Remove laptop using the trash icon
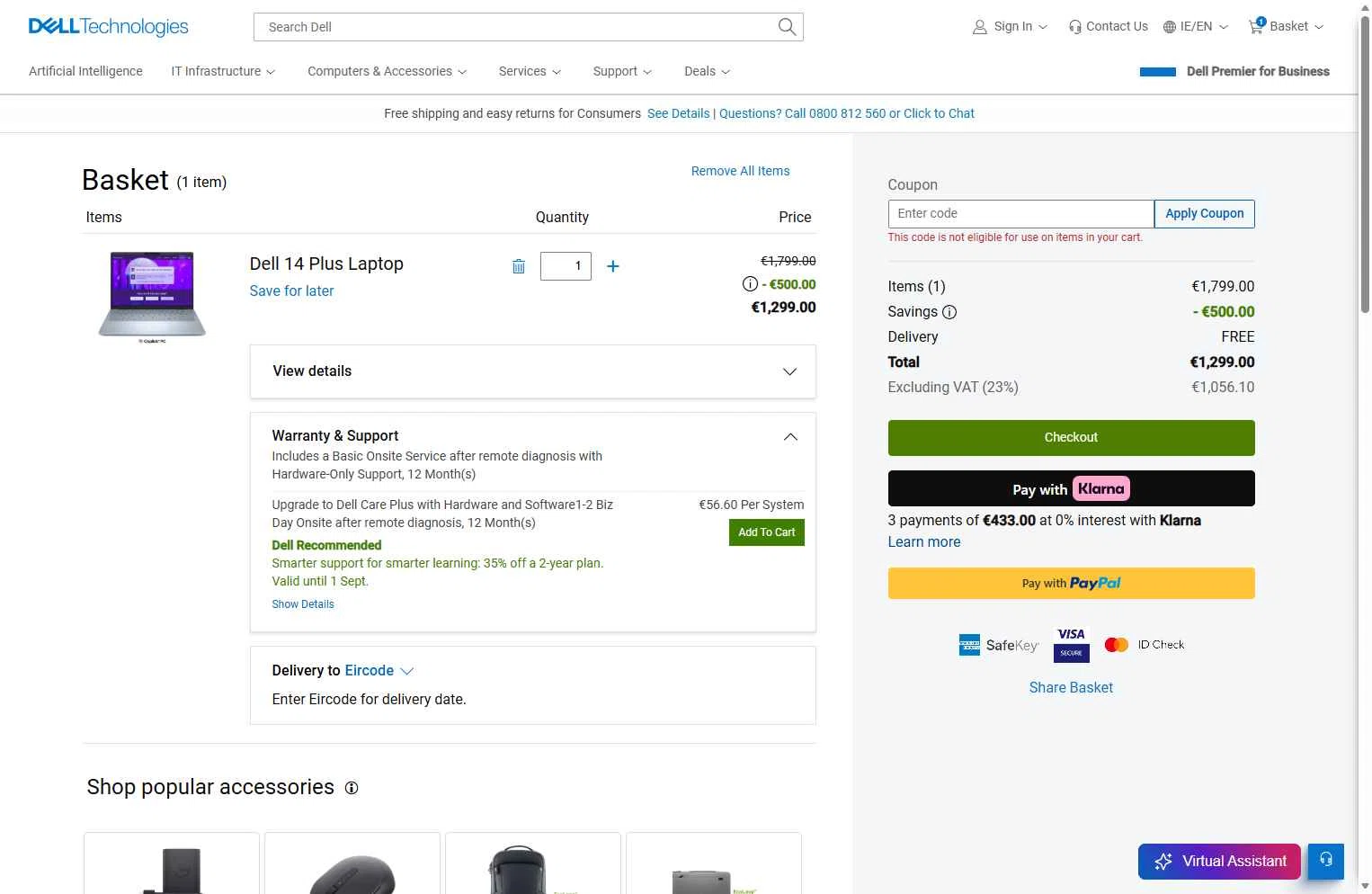 (x=519, y=266)
